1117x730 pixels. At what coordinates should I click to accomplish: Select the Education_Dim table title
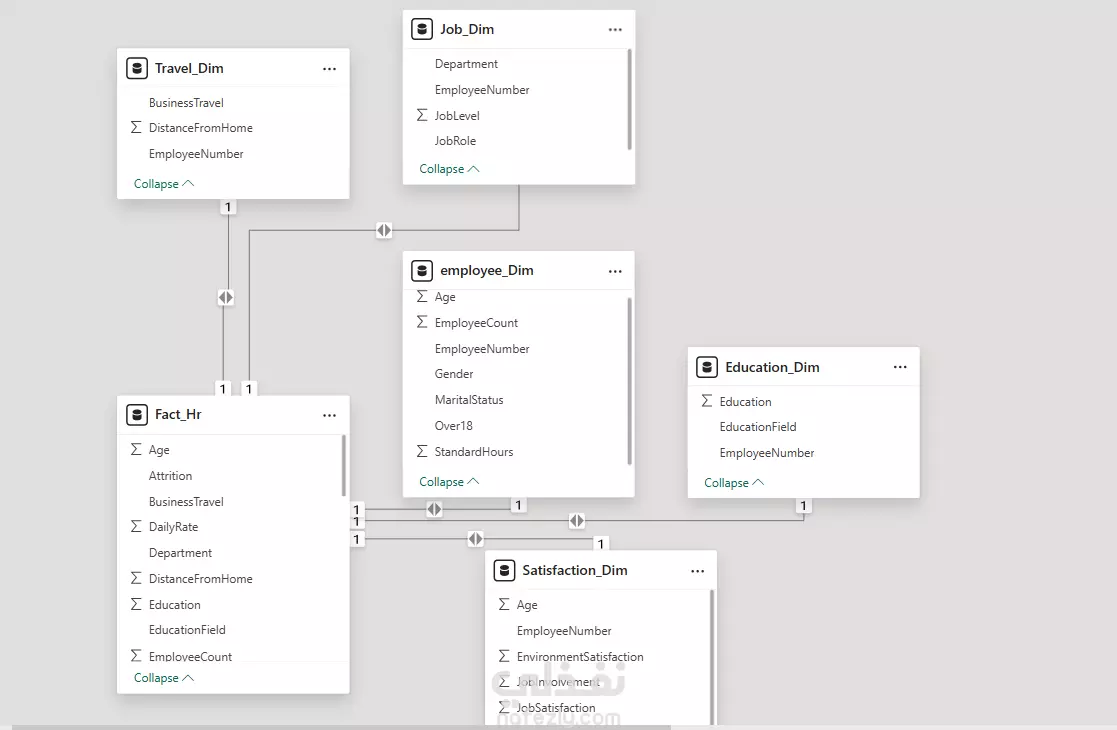coord(772,367)
